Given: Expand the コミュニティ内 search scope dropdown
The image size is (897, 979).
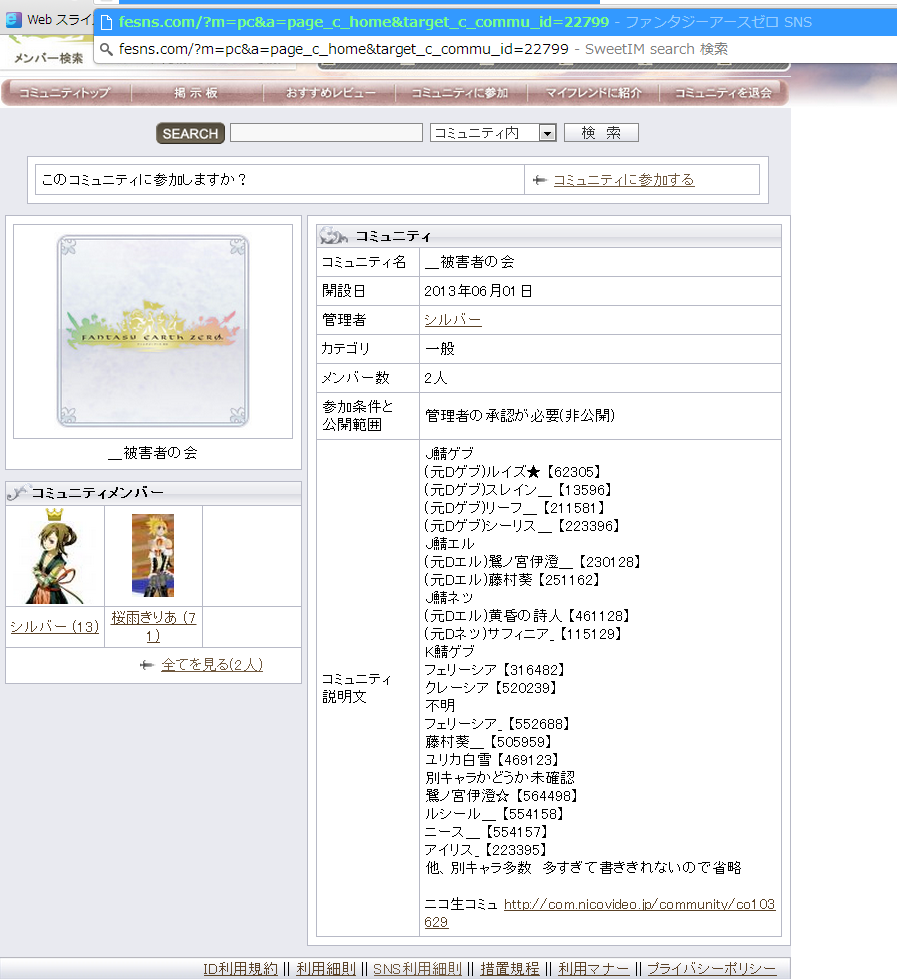Looking at the screenshot, I should (x=546, y=133).
